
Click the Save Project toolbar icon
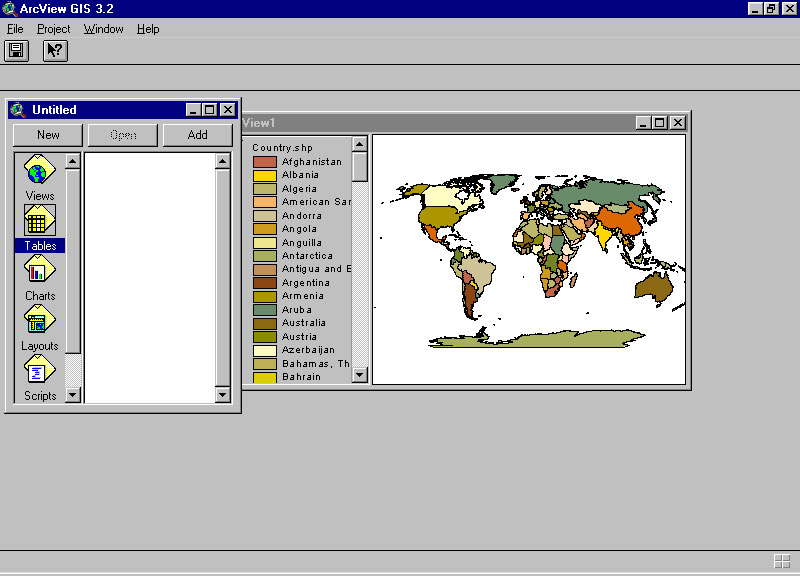tap(16, 50)
